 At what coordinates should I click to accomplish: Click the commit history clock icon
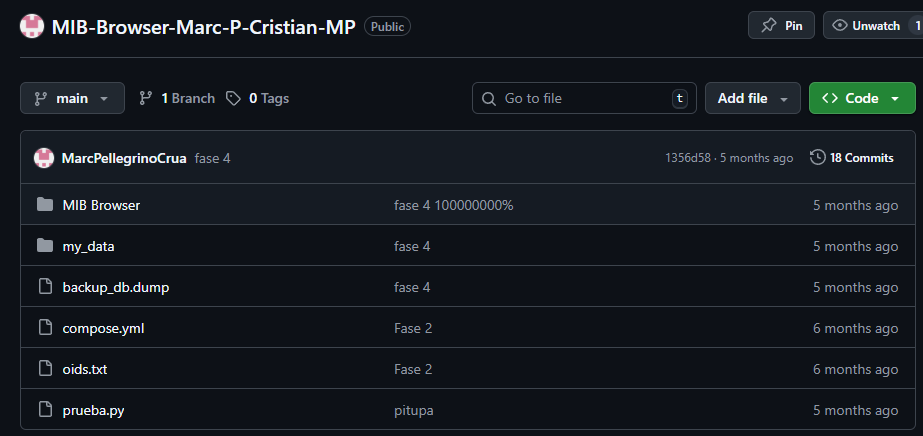(x=818, y=158)
